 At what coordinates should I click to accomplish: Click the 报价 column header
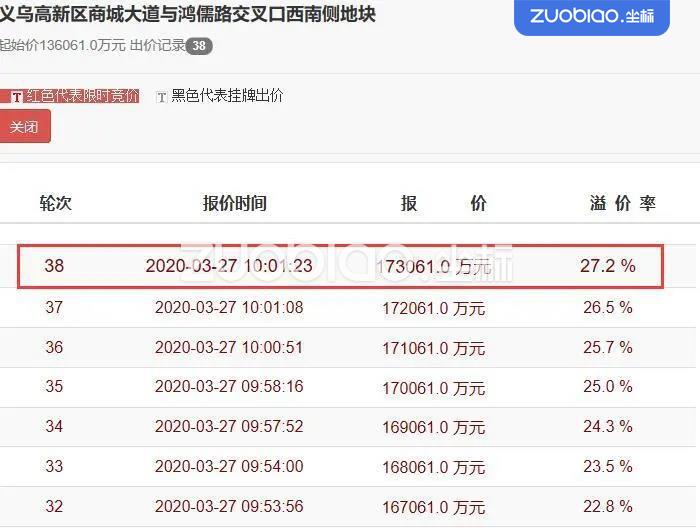coord(443,203)
